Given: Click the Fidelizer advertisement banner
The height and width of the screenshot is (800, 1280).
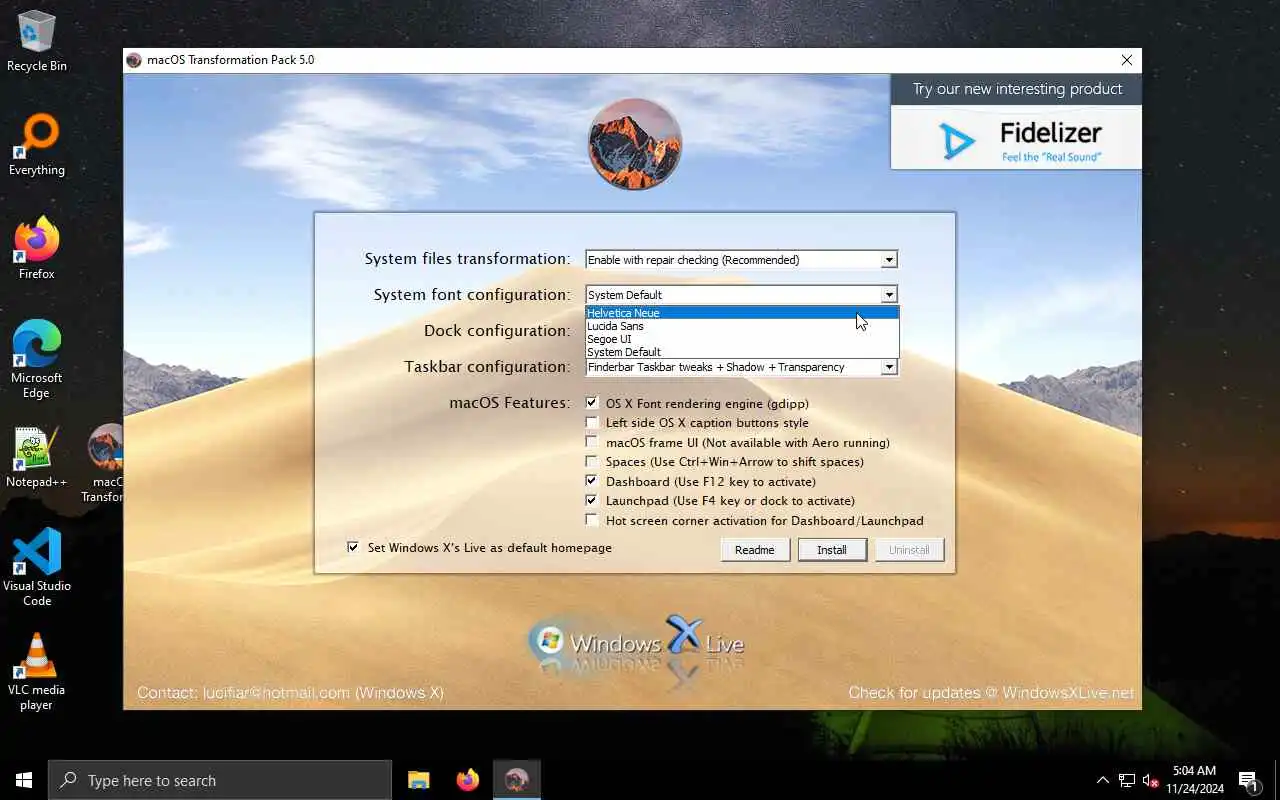Looking at the screenshot, I should click(x=1016, y=139).
